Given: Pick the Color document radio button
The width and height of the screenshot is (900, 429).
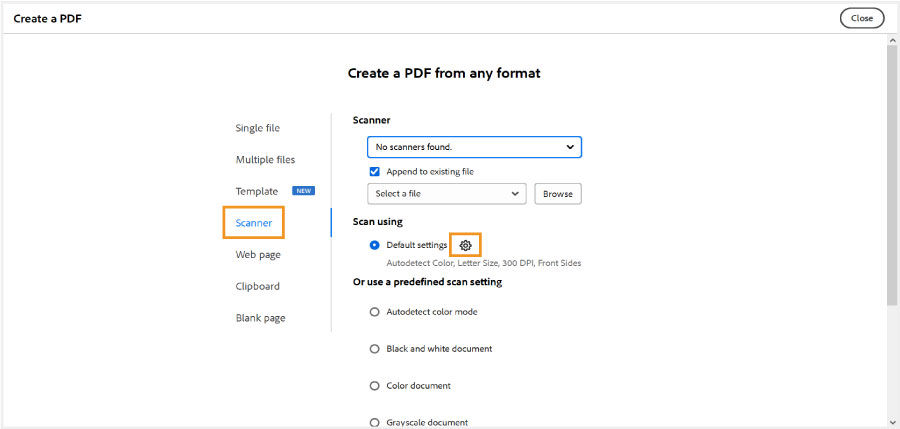Looking at the screenshot, I should pyautogui.click(x=375, y=386).
